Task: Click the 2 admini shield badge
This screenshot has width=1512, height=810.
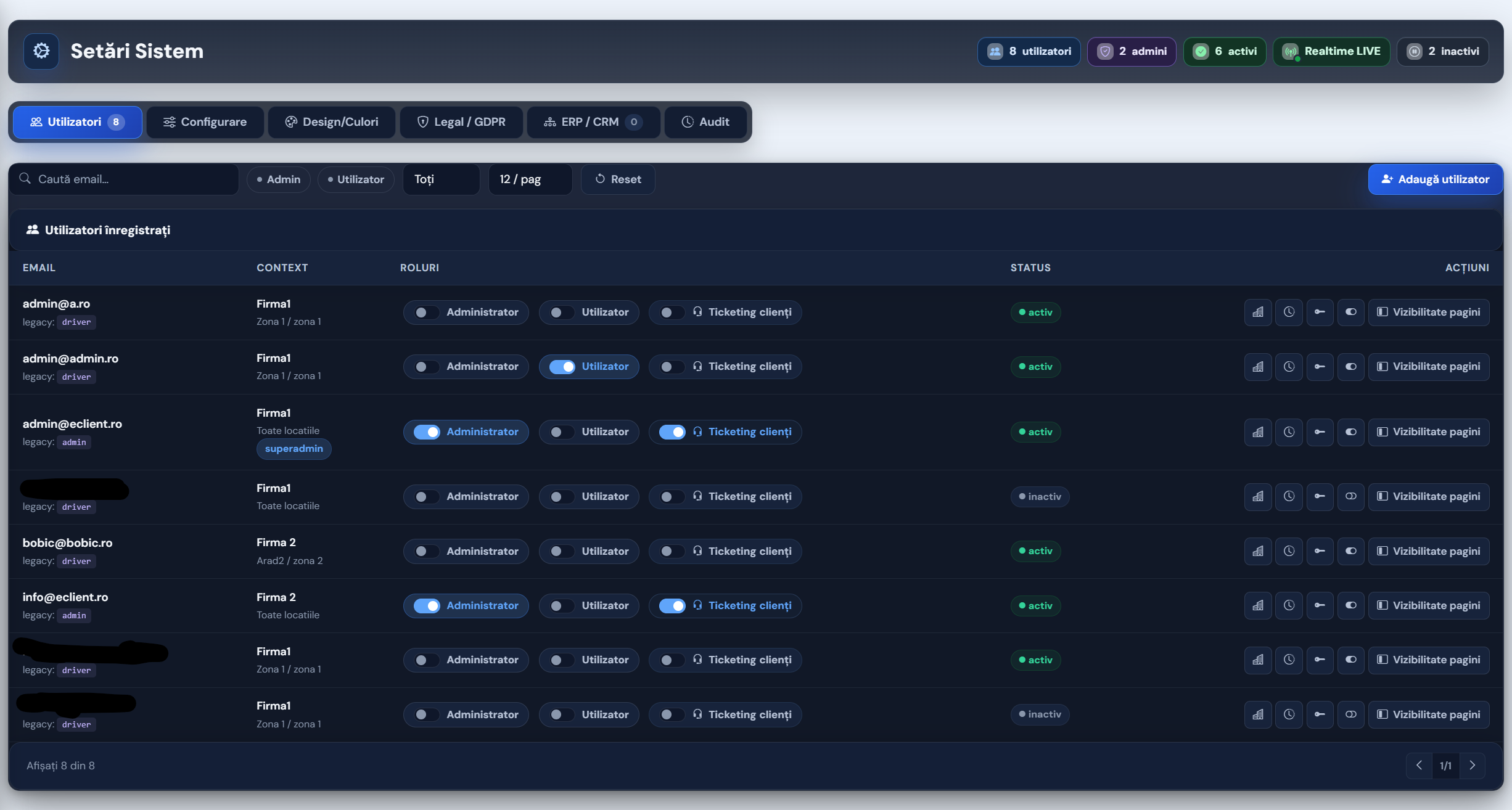Action: point(1132,51)
